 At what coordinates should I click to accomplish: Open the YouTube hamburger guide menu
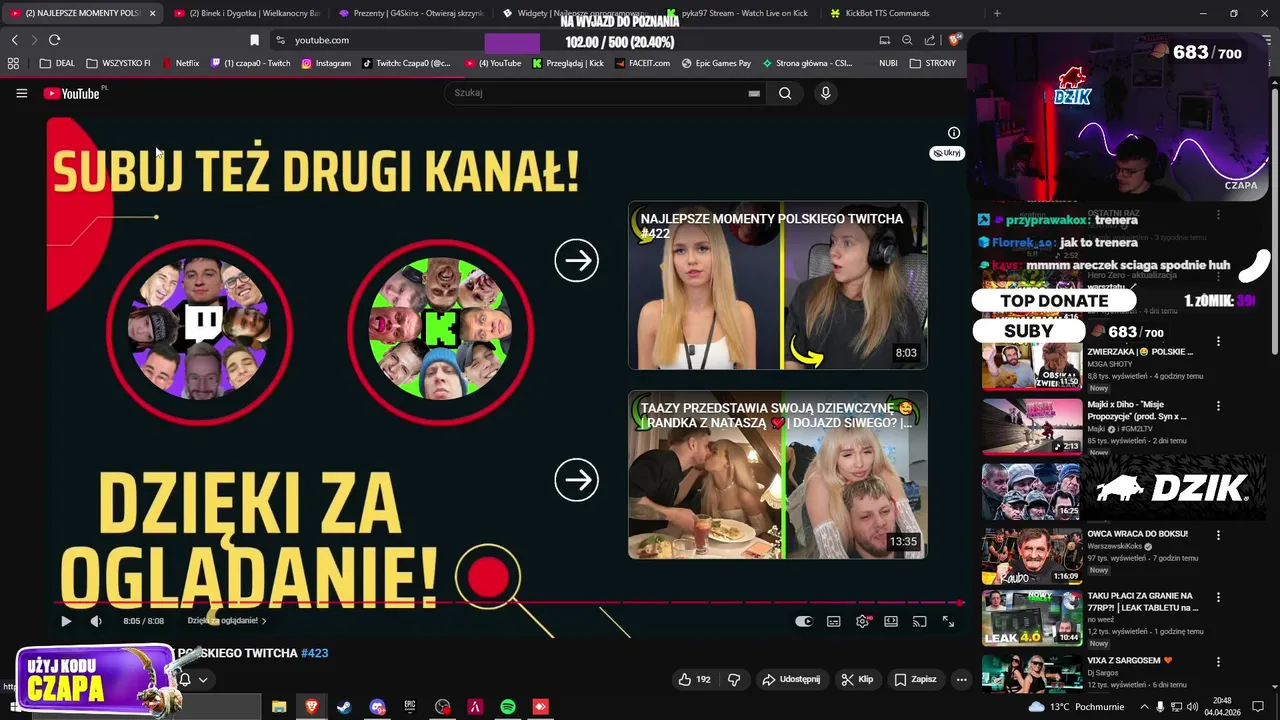click(x=21, y=93)
